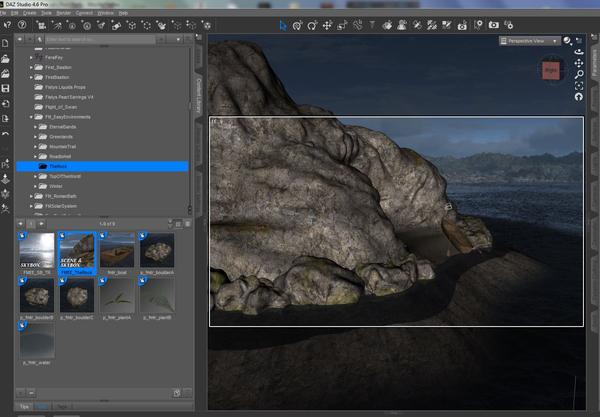The height and width of the screenshot is (417, 600).
Task: Click the zoom magnifier viewport control
Action: 581,74
